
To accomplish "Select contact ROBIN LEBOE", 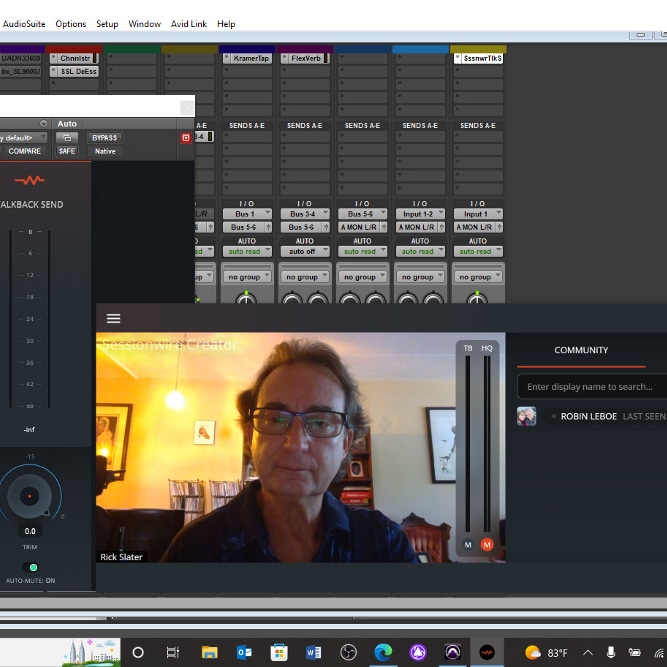I will (x=589, y=416).
